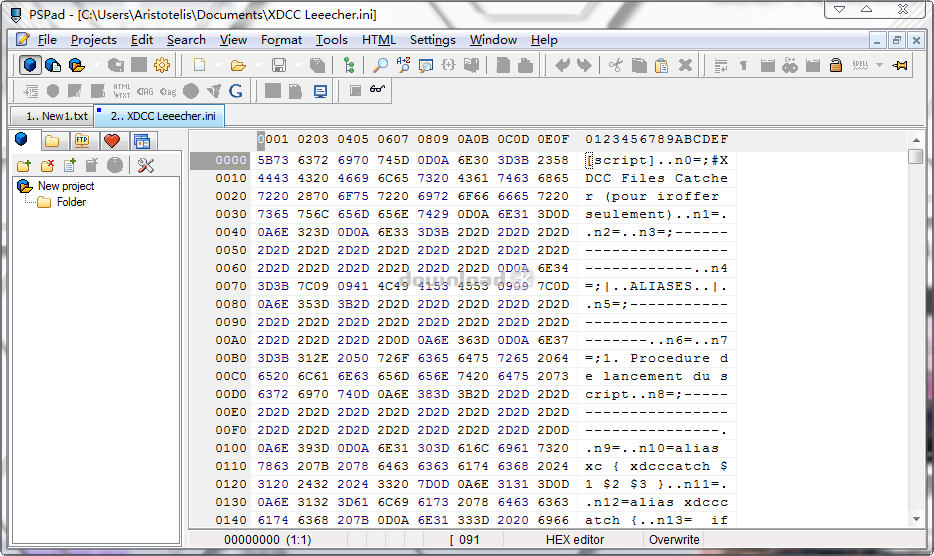The height and width of the screenshot is (556, 934).
Task: Create a new file with the blank page icon
Action: click(x=200, y=65)
